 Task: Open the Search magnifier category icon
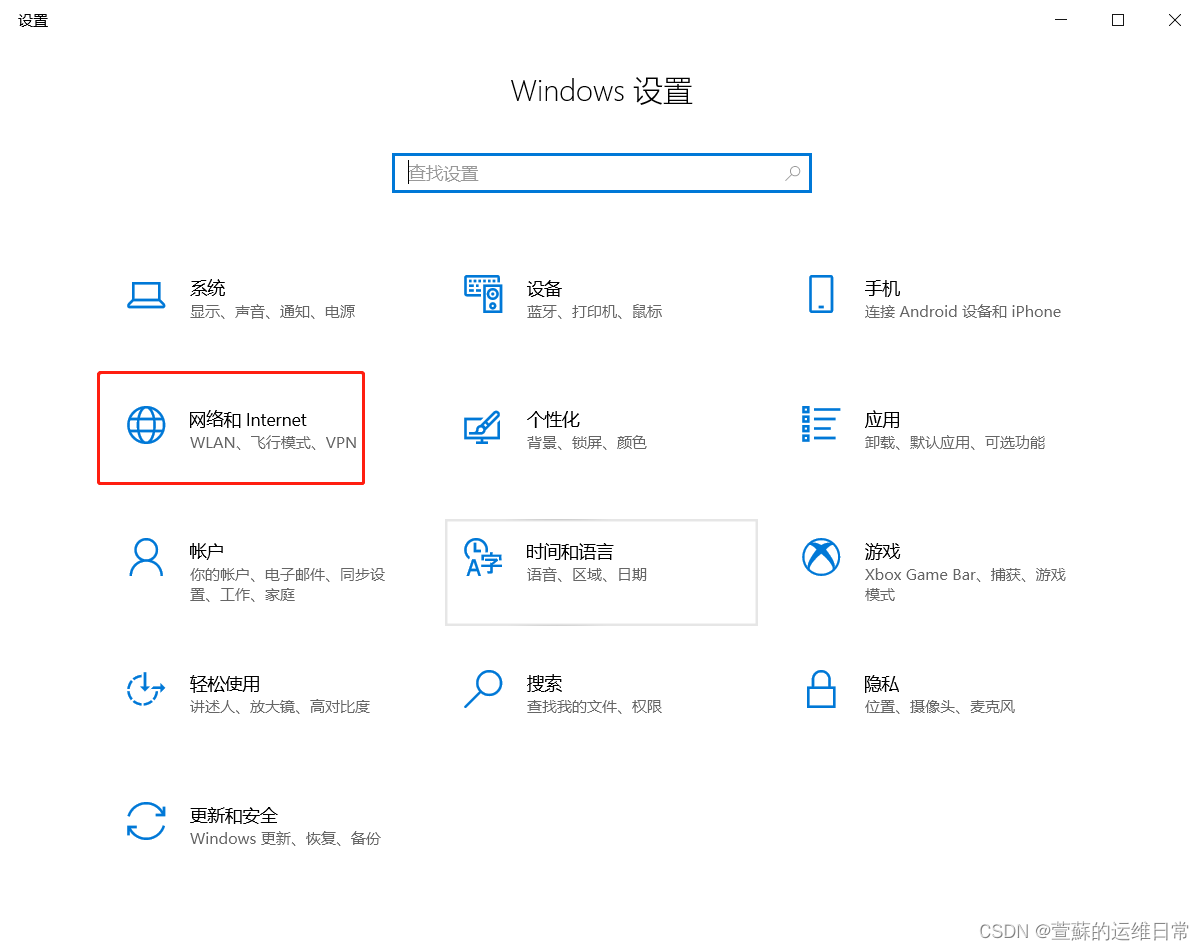tap(483, 689)
